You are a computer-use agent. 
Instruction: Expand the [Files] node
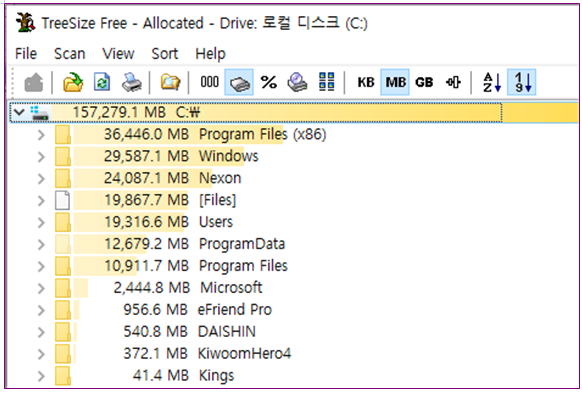pos(41,200)
